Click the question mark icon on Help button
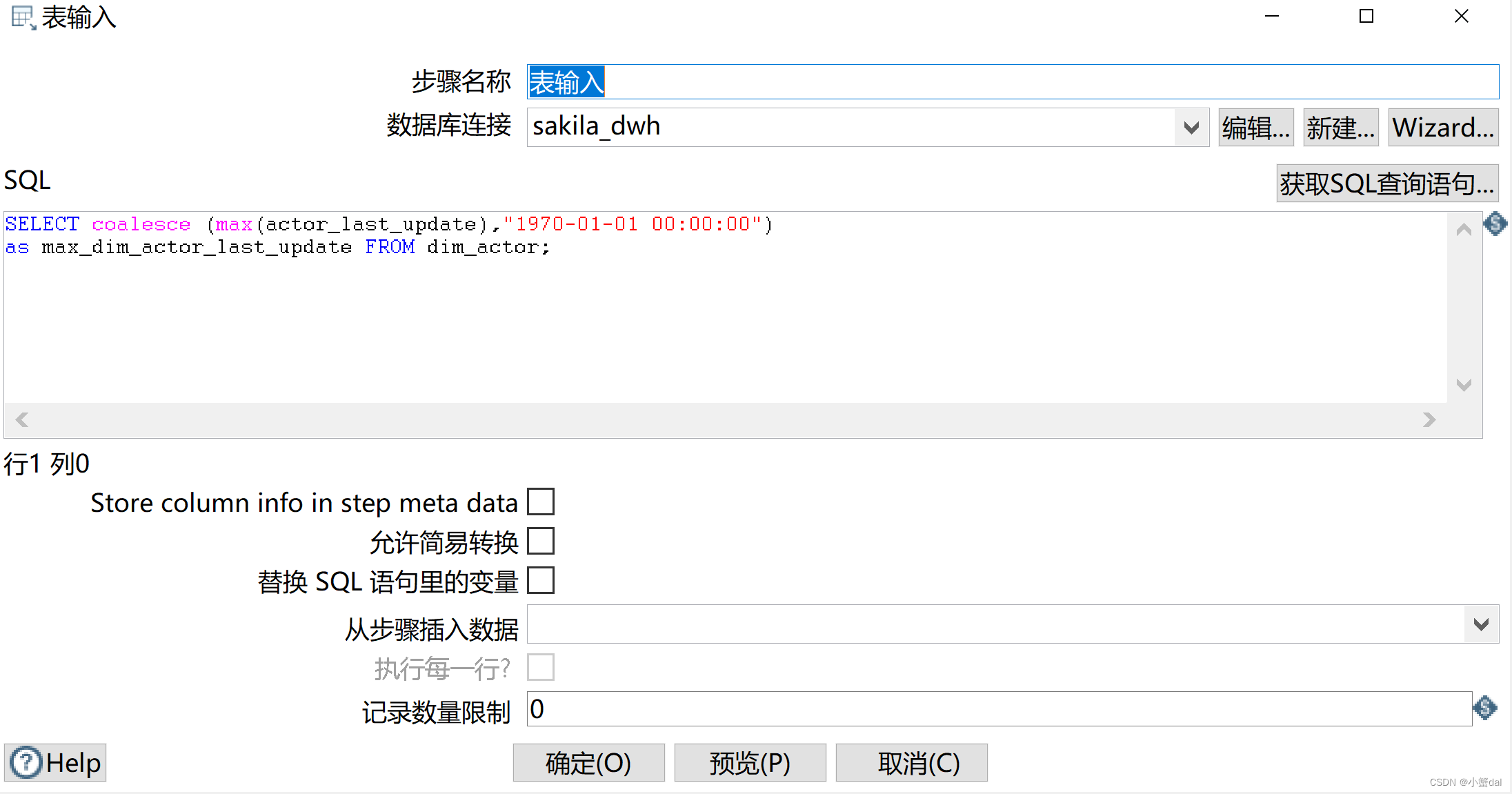The height and width of the screenshot is (794, 1512). coord(26,762)
